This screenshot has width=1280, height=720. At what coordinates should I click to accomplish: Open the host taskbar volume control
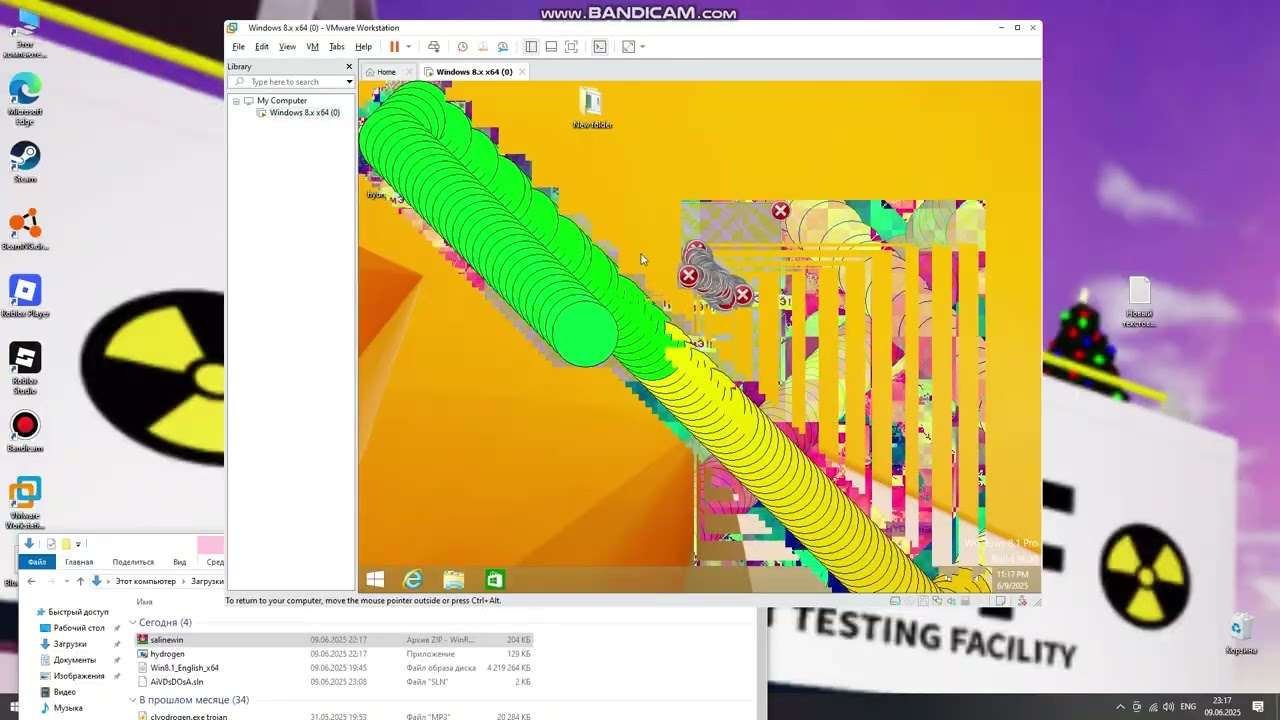[1170, 707]
